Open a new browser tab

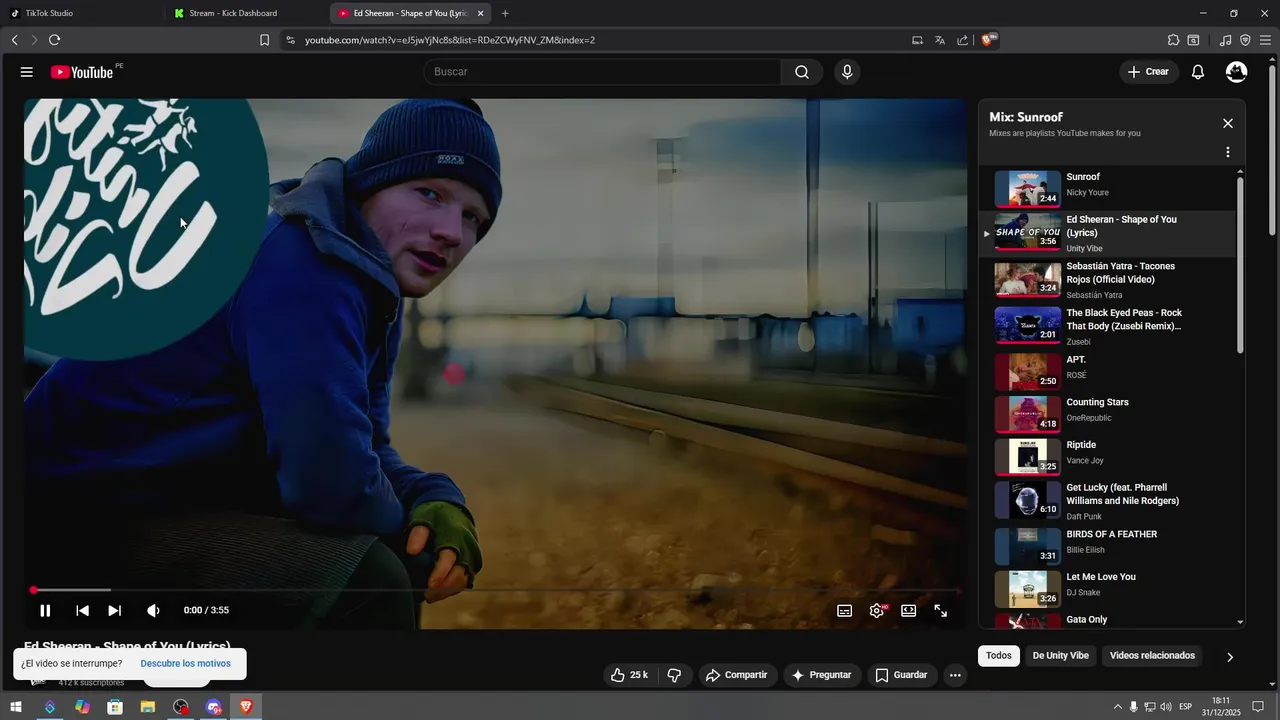[x=505, y=13]
